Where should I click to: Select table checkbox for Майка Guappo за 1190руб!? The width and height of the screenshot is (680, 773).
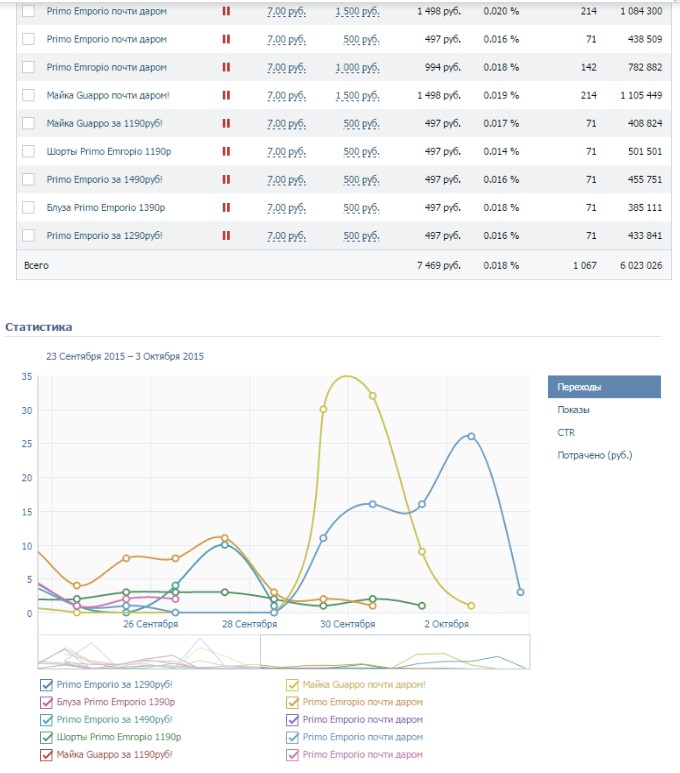point(29,123)
